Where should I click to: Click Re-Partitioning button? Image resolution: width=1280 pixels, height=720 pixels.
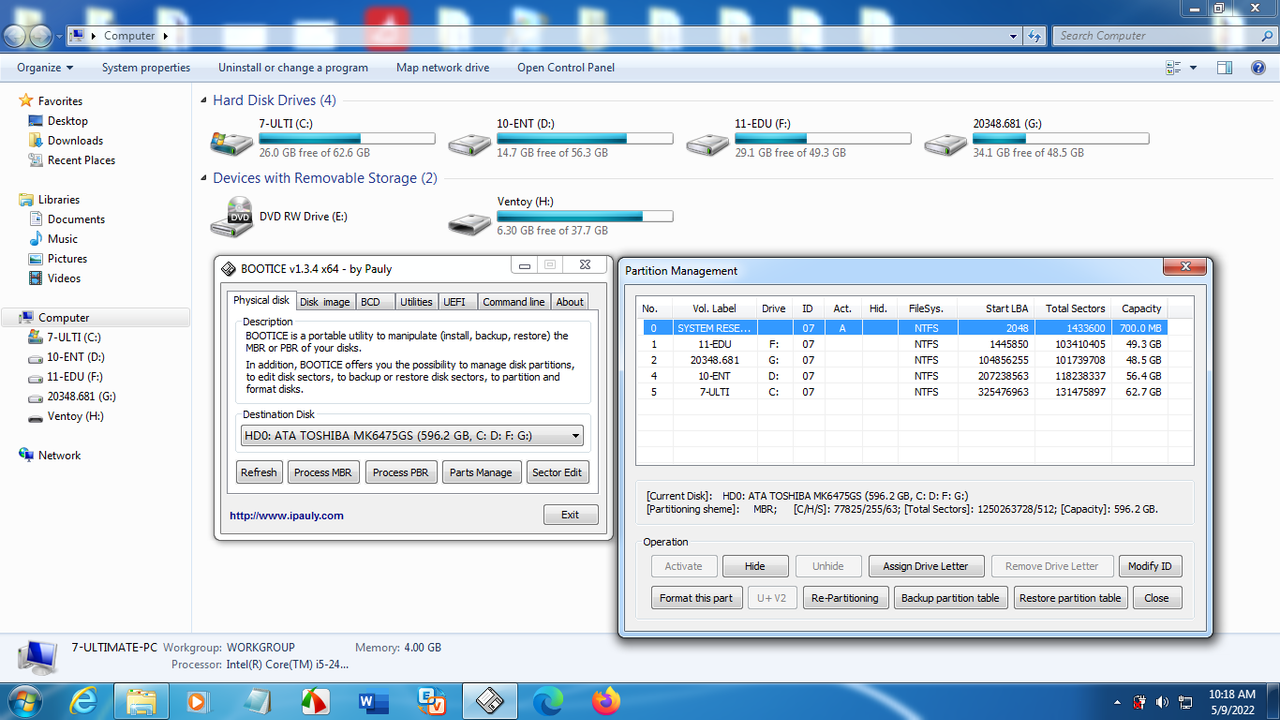click(845, 598)
